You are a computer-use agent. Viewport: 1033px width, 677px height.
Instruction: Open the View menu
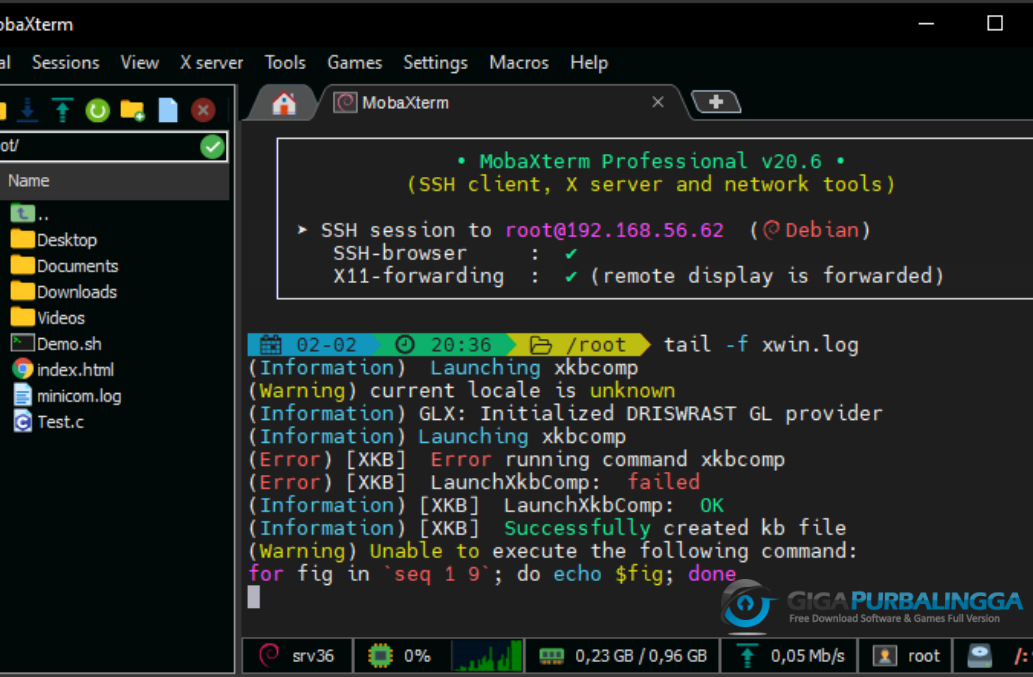140,63
